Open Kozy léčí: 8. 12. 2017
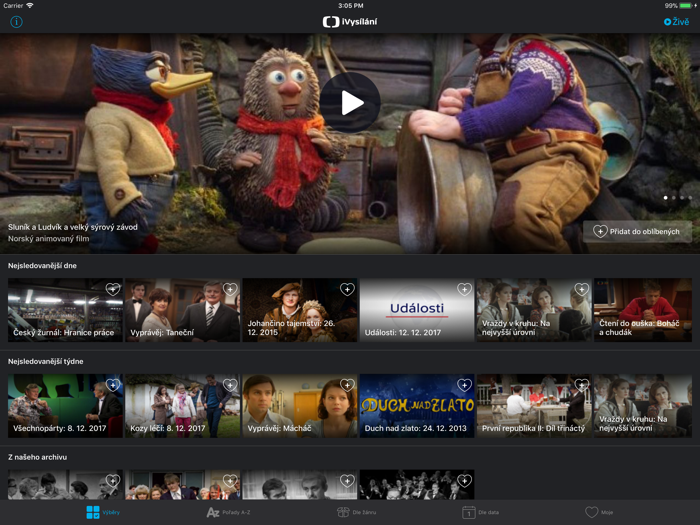 tap(183, 406)
